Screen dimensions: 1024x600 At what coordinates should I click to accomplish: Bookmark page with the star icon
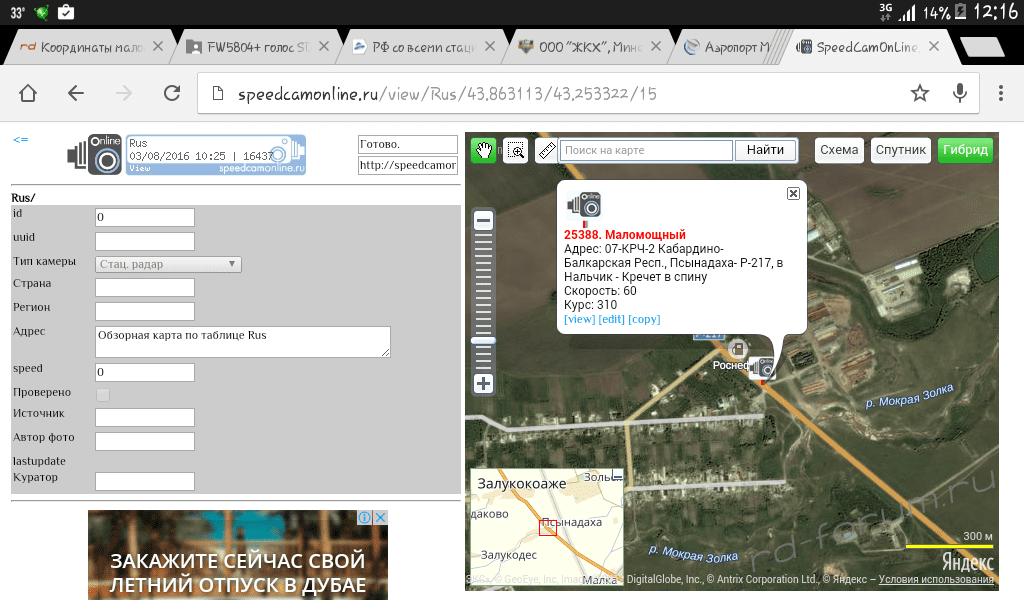(920, 93)
